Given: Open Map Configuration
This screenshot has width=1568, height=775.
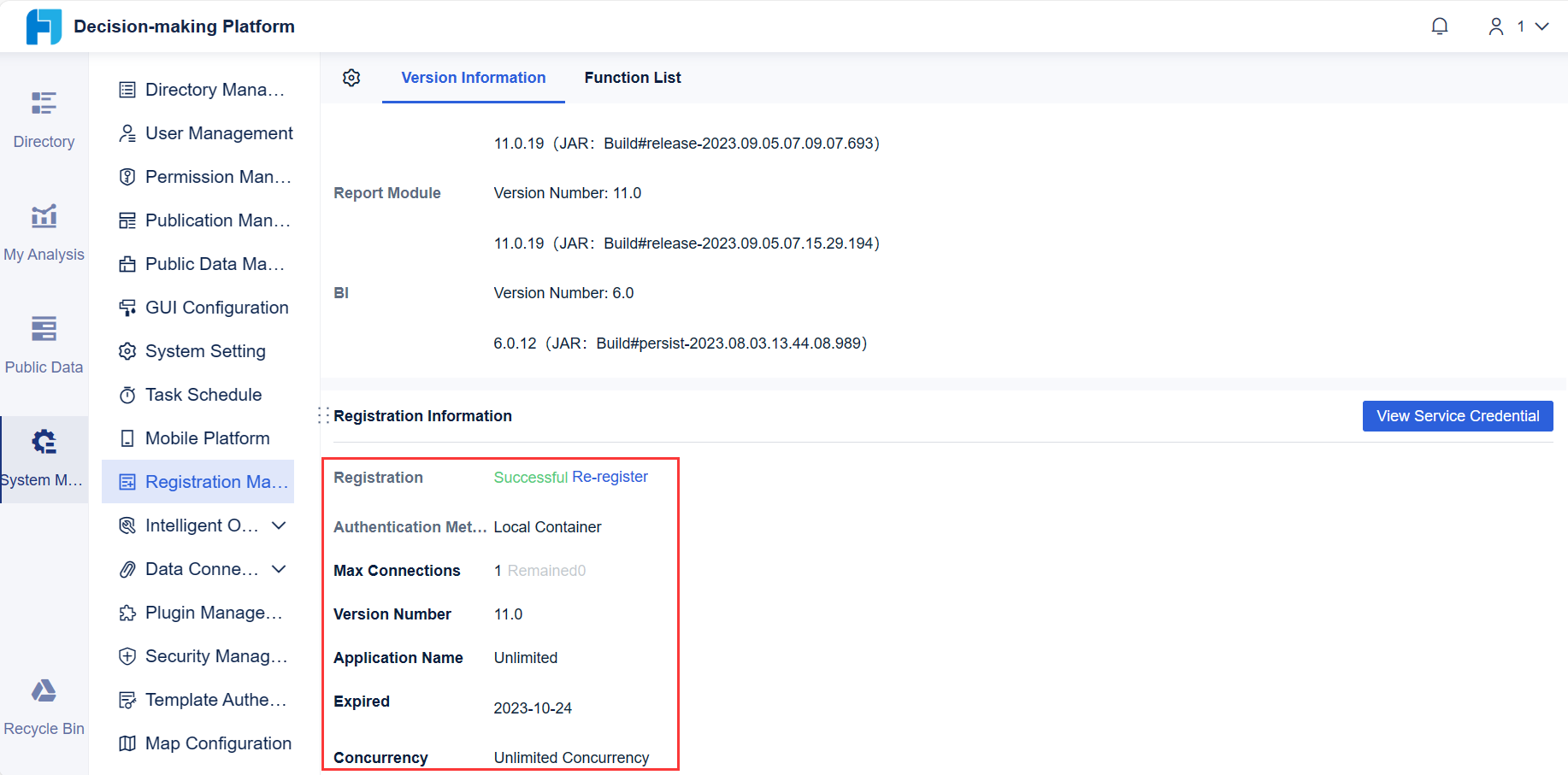Looking at the screenshot, I should [x=218, y=743].
